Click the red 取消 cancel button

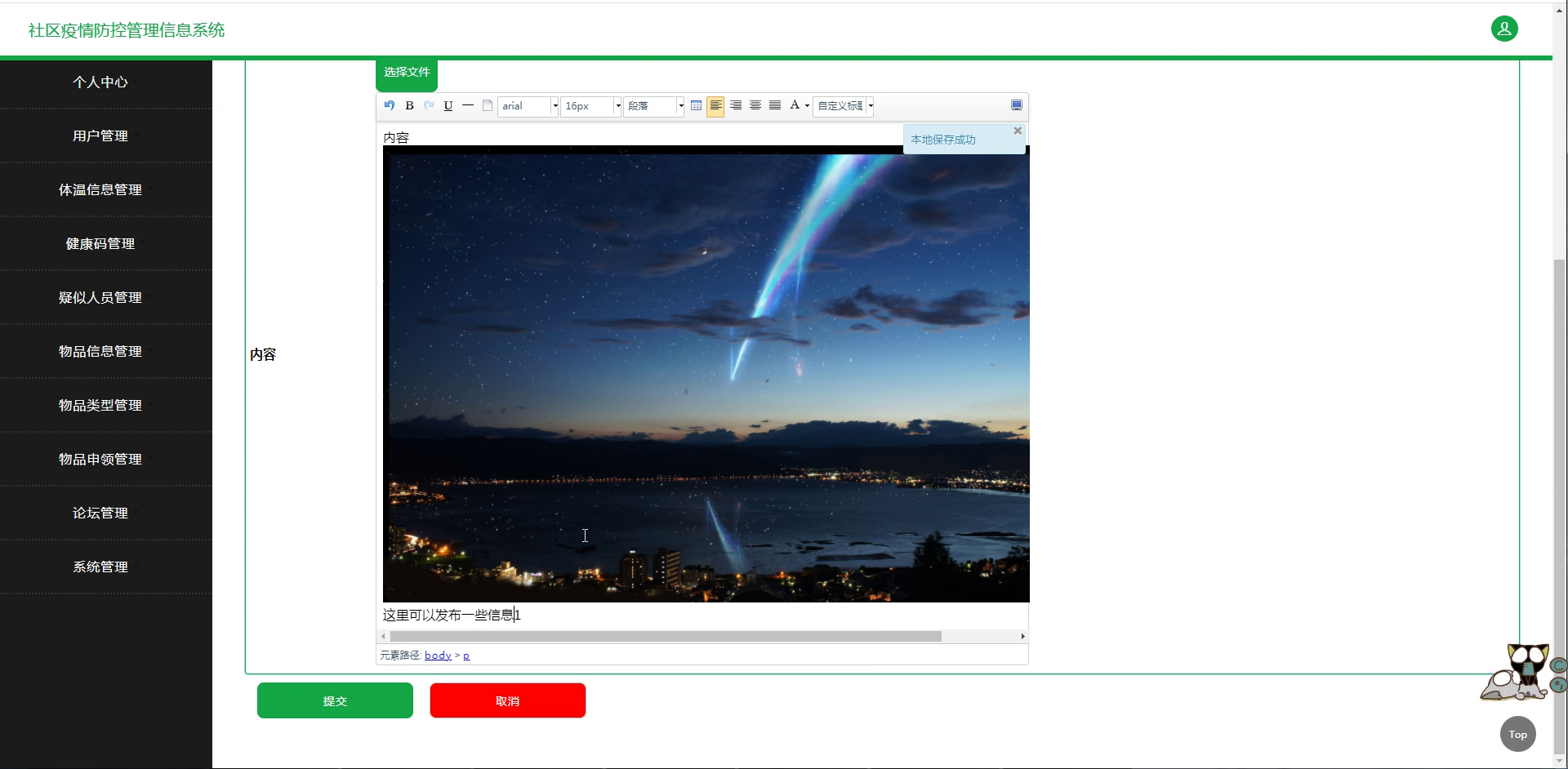pos(508,700)
